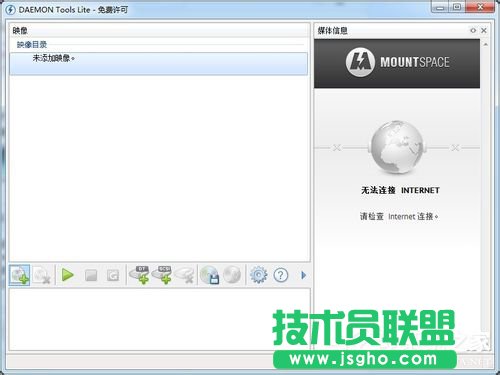Click the '媒体信息' panel title
This screenshot has height=375, width=500.
point(332,31)
